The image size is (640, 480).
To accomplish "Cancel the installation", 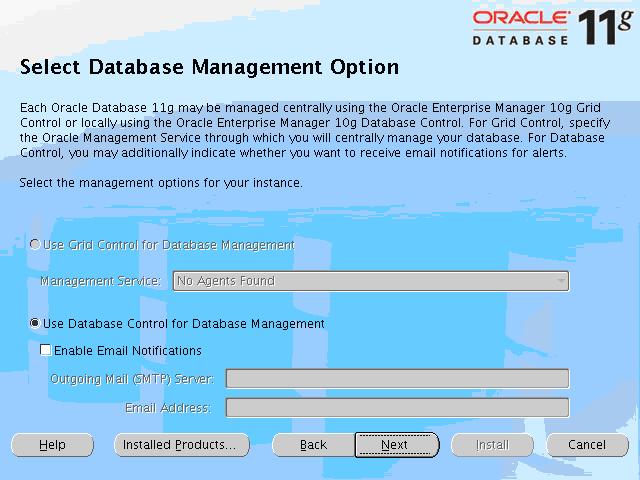I will pos(587,444).
